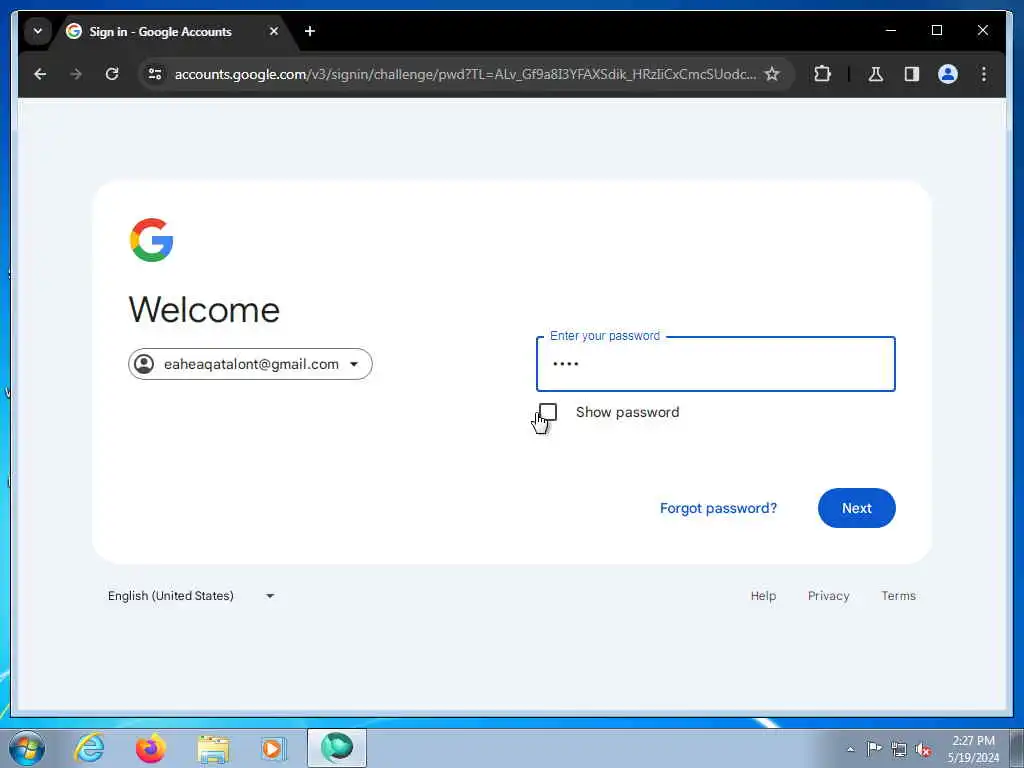
Task: Open the network tray icon
Action: click(x=899, y=750)
